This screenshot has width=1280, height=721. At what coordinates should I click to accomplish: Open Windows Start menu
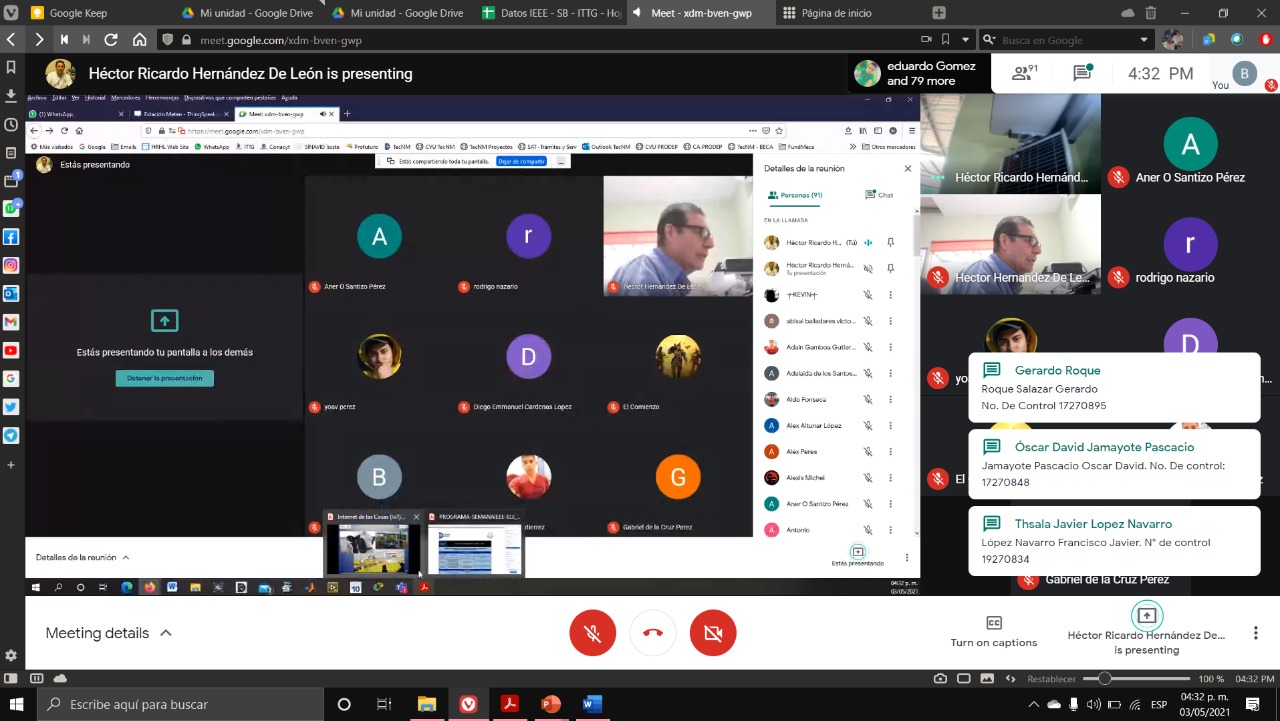tap(16, 704)
